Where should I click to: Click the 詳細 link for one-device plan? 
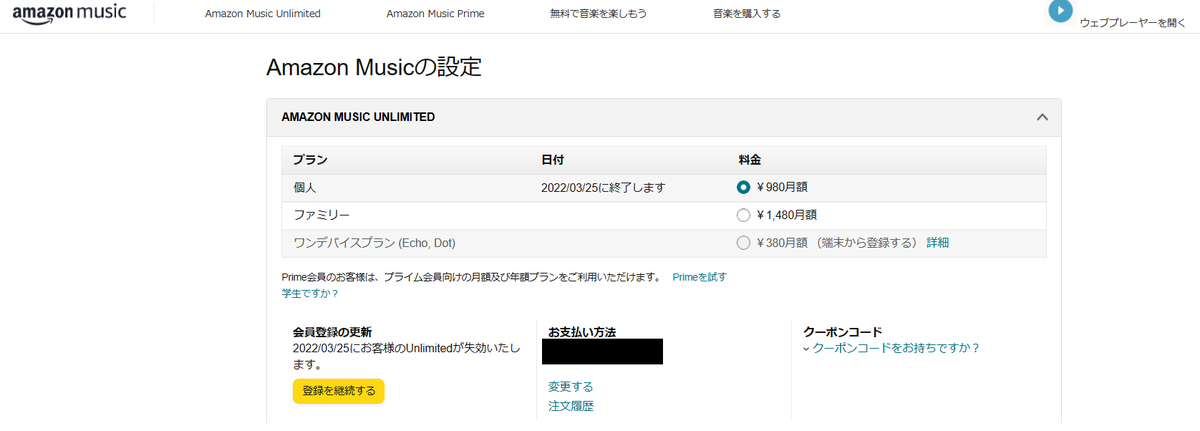pos(938,242)
